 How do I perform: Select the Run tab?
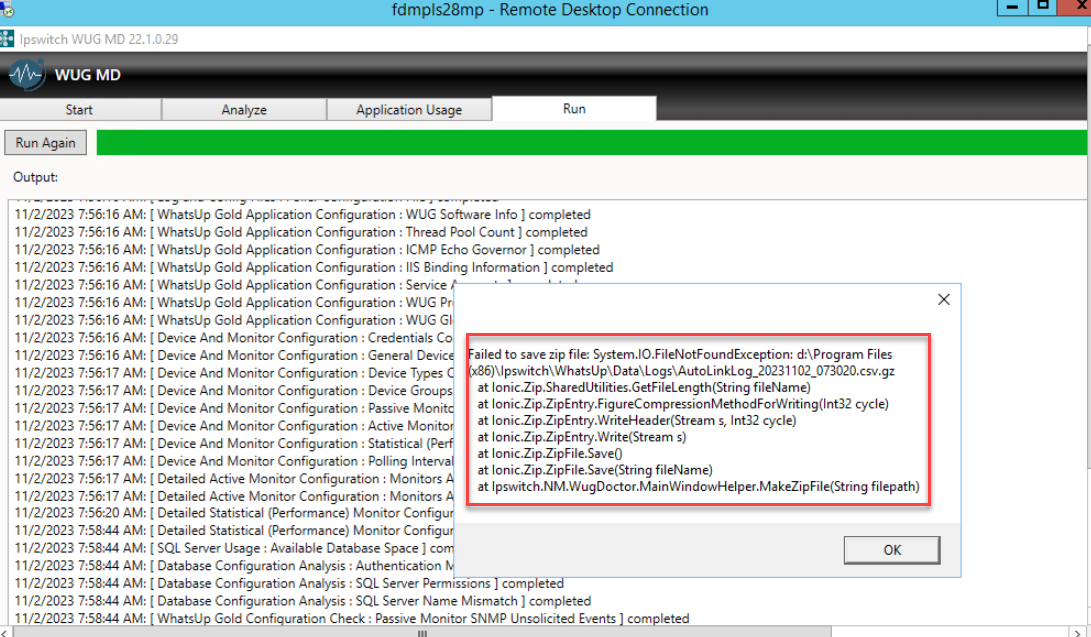[574, 109]
